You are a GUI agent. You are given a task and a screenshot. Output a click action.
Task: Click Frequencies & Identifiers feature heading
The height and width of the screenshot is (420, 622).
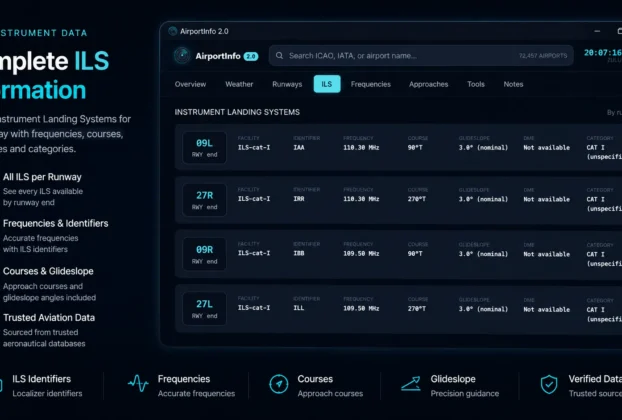click(x=56, y=223)
